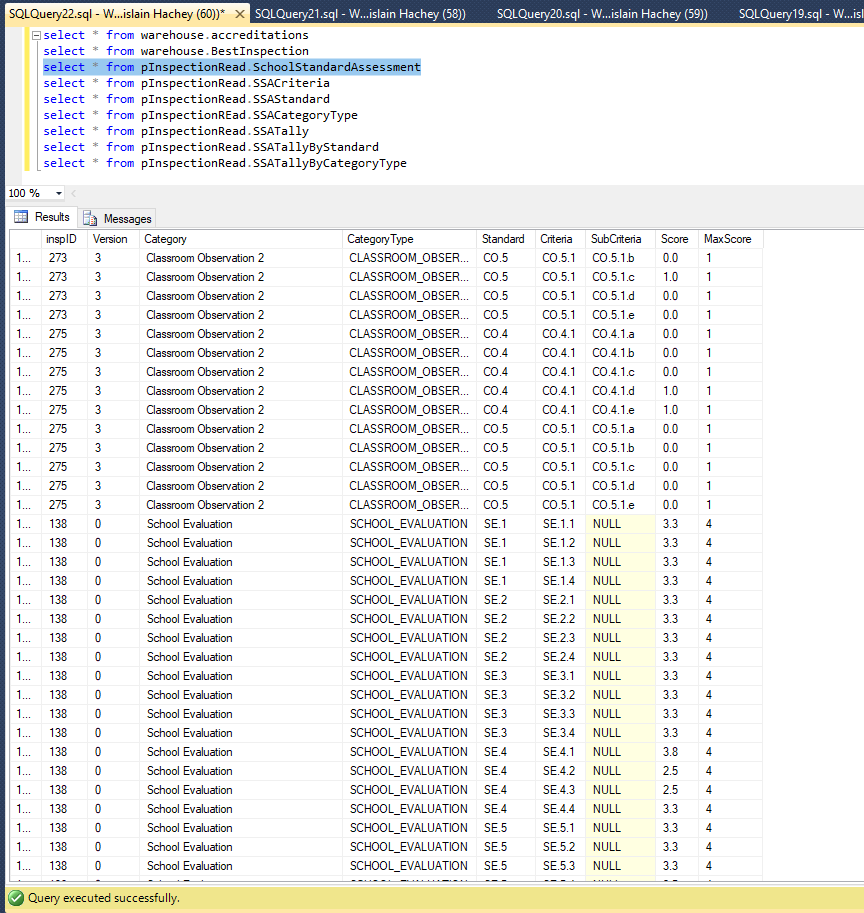Collapse the code block outlining box
This screenshot has width=864, height=913.
tap(36, 35)
